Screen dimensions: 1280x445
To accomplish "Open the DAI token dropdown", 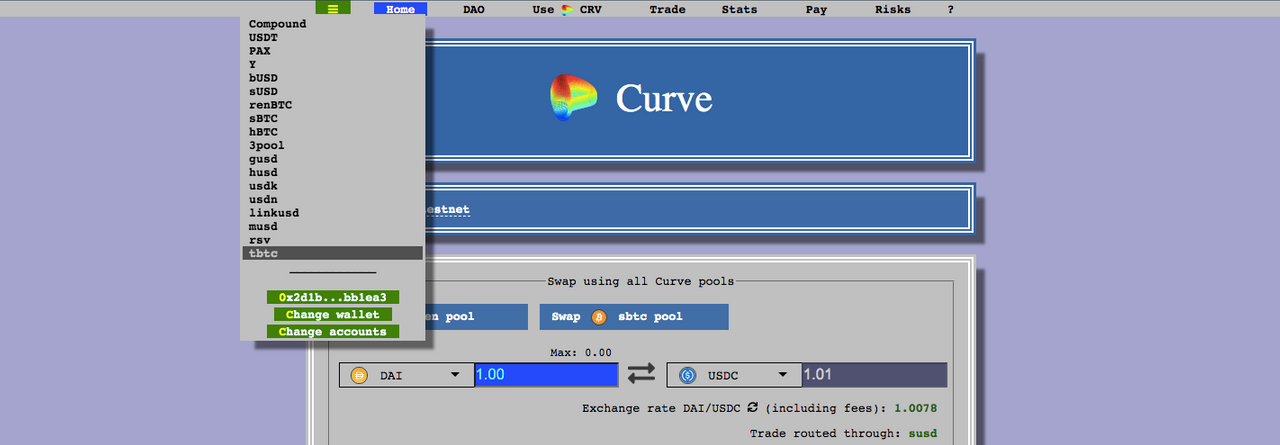I will coord(407,375).
